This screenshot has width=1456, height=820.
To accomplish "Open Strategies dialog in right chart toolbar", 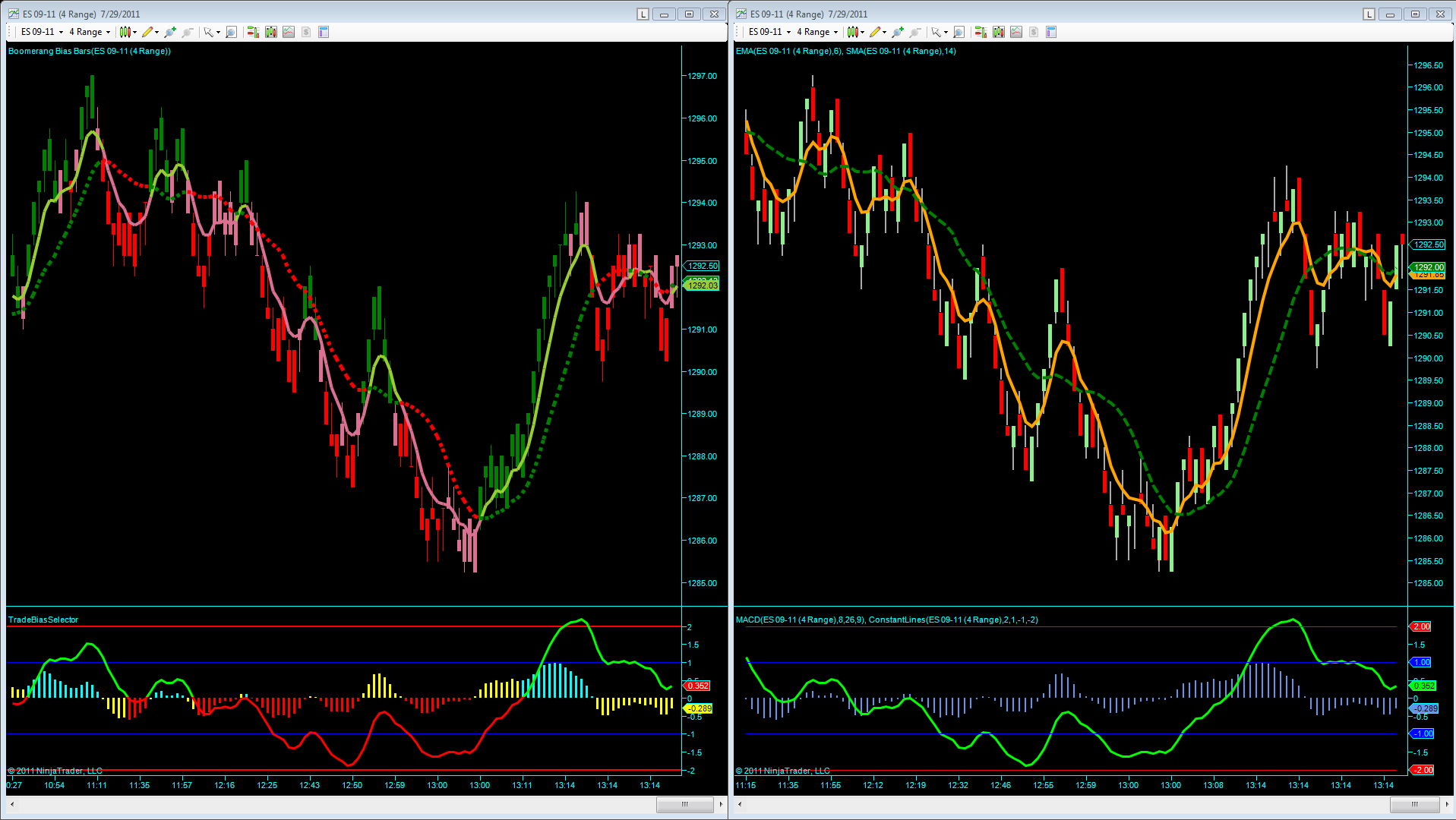I will (x=1033, y=32).
